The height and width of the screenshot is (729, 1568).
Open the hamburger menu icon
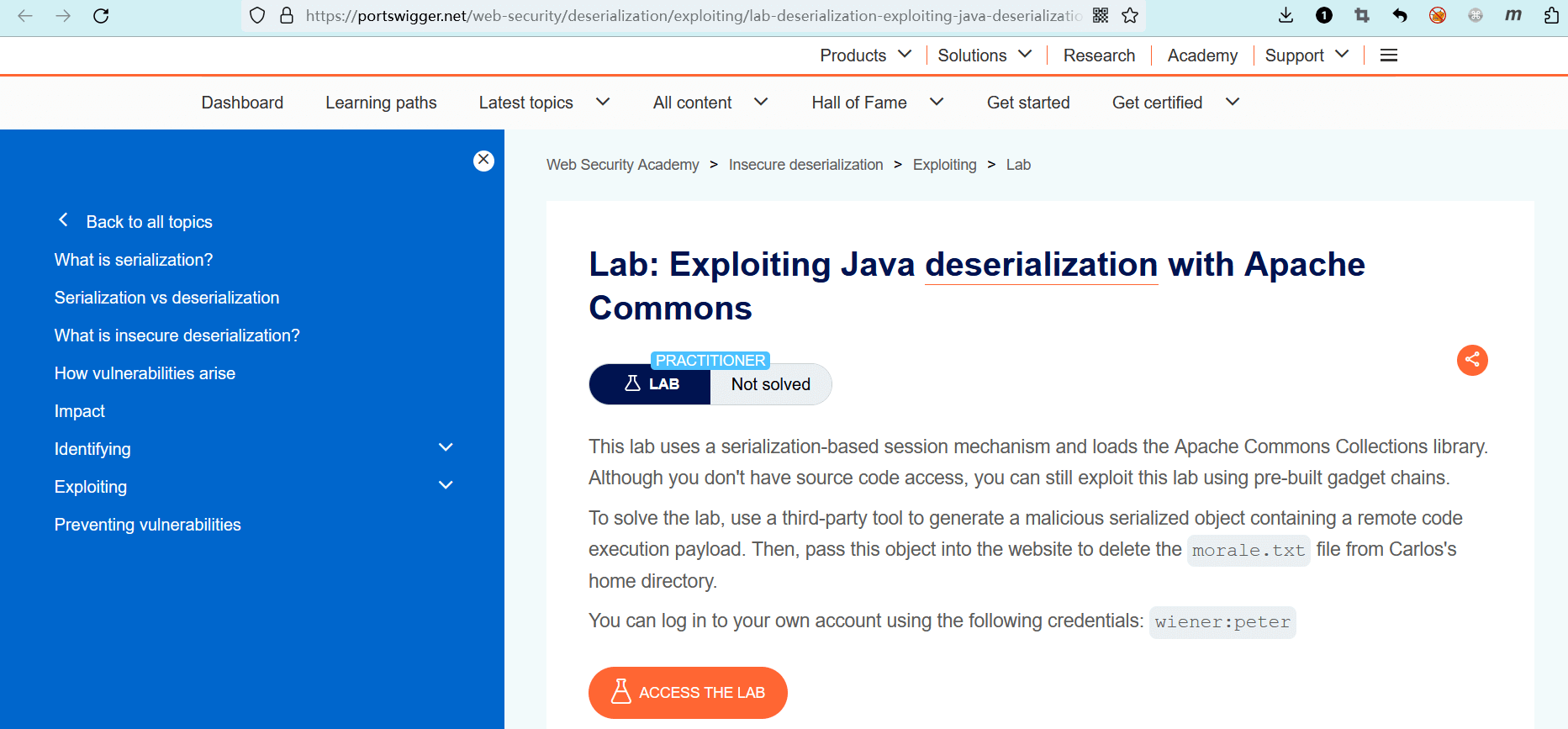pyautogui.click(x=1389, y=55)
